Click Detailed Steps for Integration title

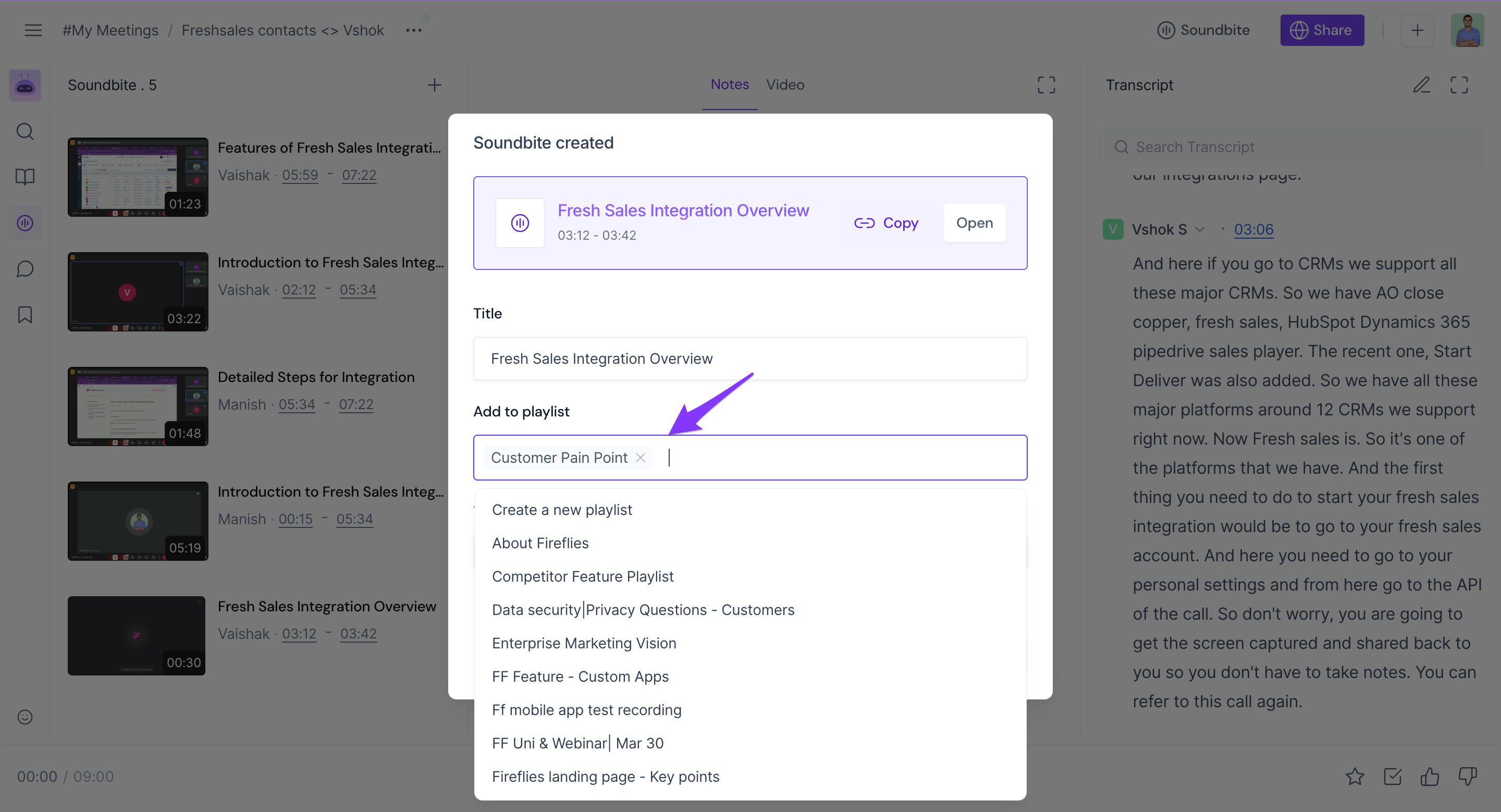(316, 377)
